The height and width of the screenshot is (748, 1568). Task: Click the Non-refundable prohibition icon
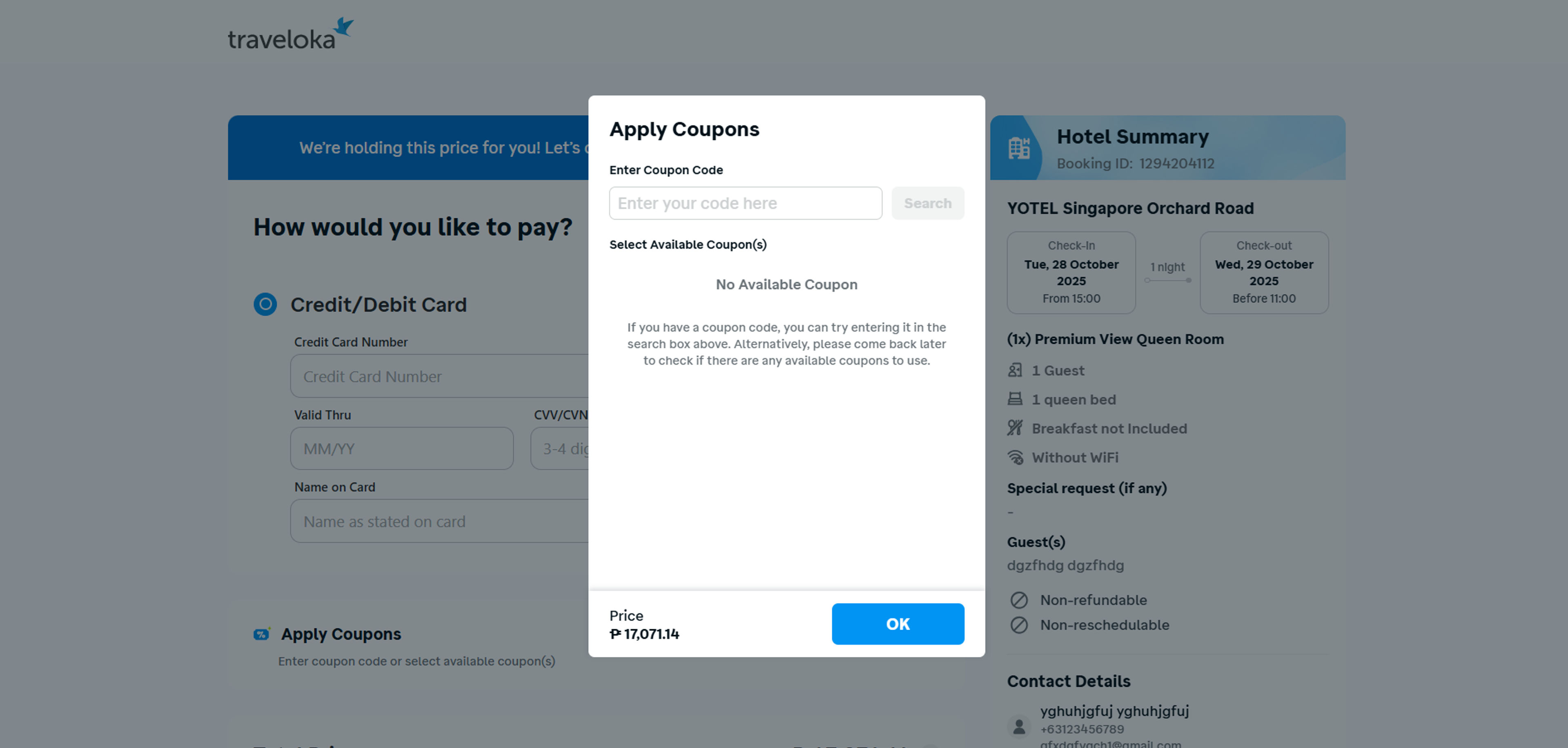(1020, 600)
